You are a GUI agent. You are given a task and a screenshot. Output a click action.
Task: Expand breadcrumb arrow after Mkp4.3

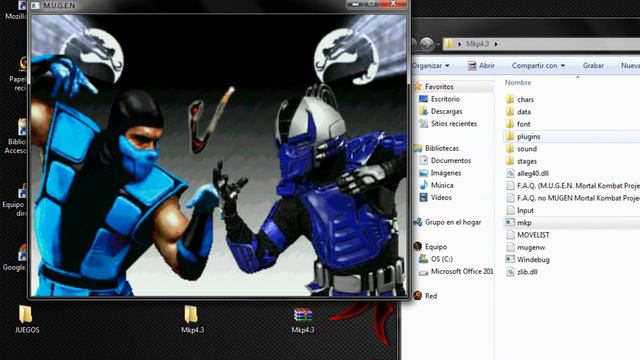coord(496,44)
